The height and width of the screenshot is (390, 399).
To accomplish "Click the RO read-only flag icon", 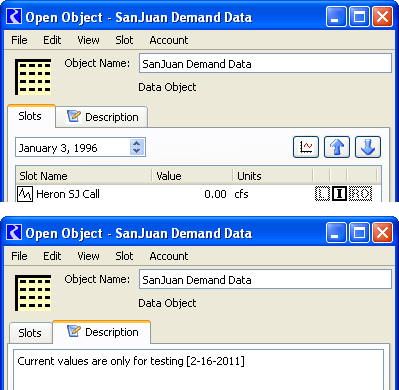I will tap(360, 194).
